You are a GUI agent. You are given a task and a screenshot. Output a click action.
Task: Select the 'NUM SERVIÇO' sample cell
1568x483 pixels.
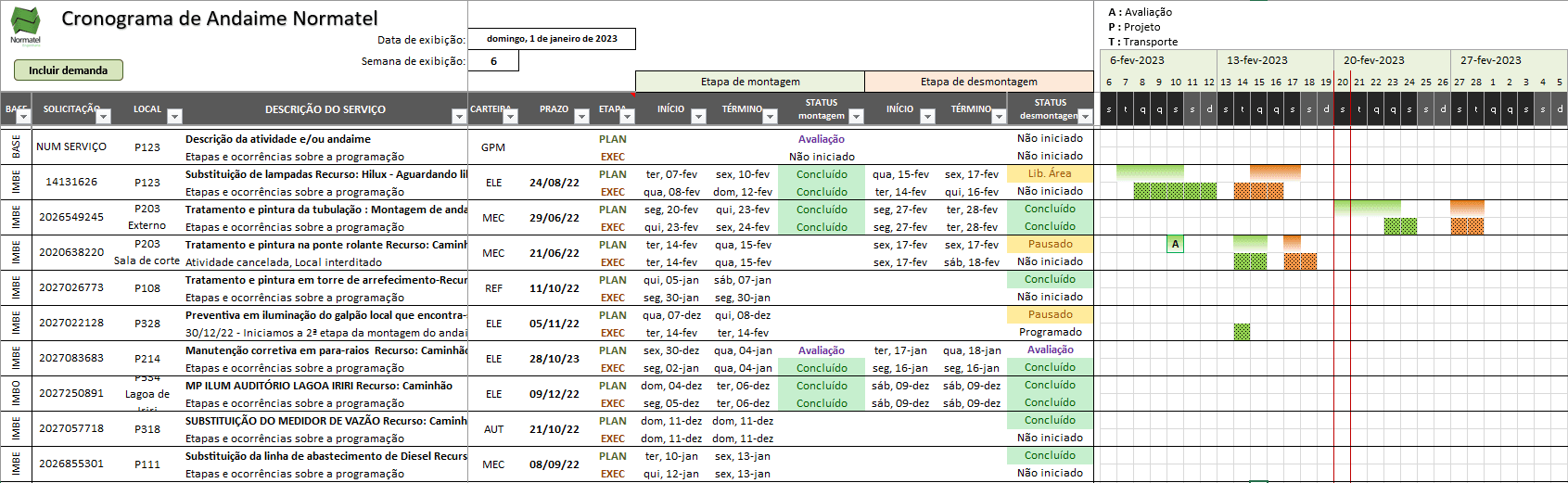tap(71, 146)
